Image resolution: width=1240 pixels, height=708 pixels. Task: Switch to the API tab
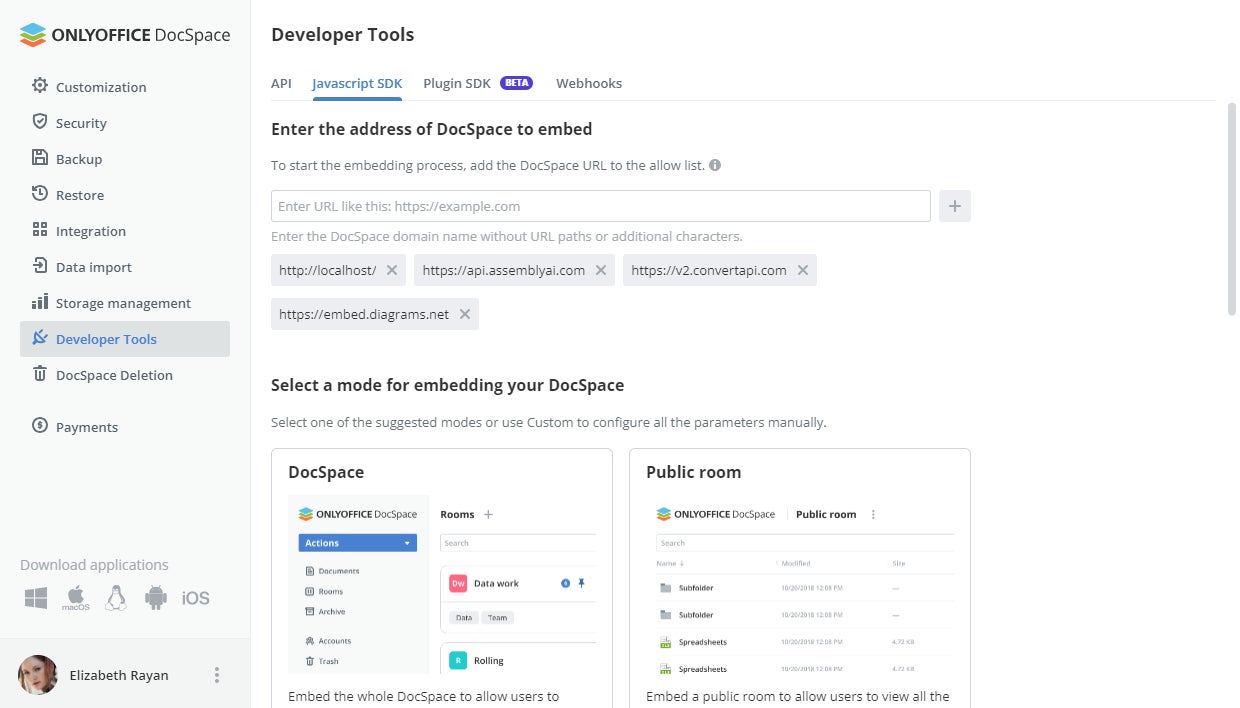pyautogui.click(x=281, y=83)
